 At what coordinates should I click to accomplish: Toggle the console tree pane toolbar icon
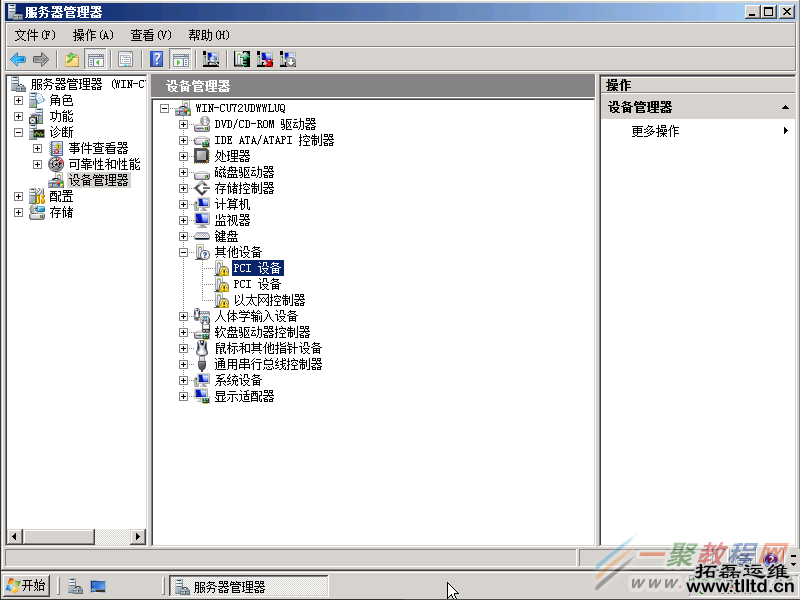coord(96,58)
